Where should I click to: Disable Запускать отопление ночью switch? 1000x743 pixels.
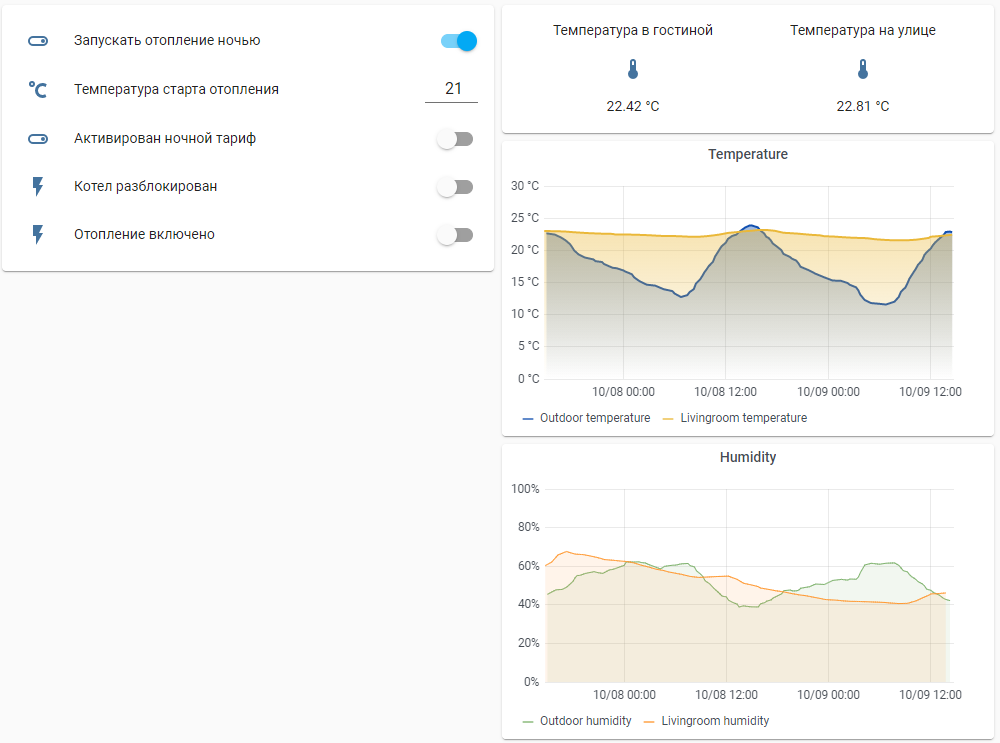459,41
